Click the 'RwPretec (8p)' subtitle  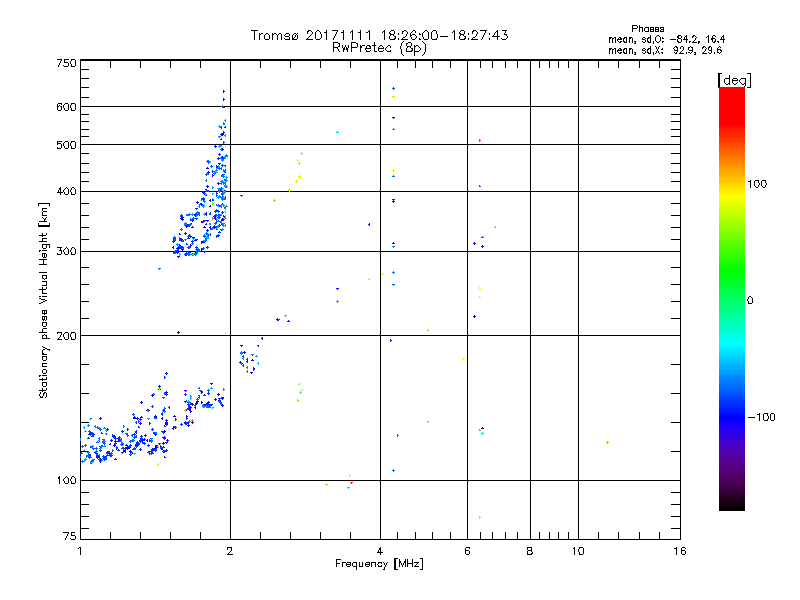(379, 48)
